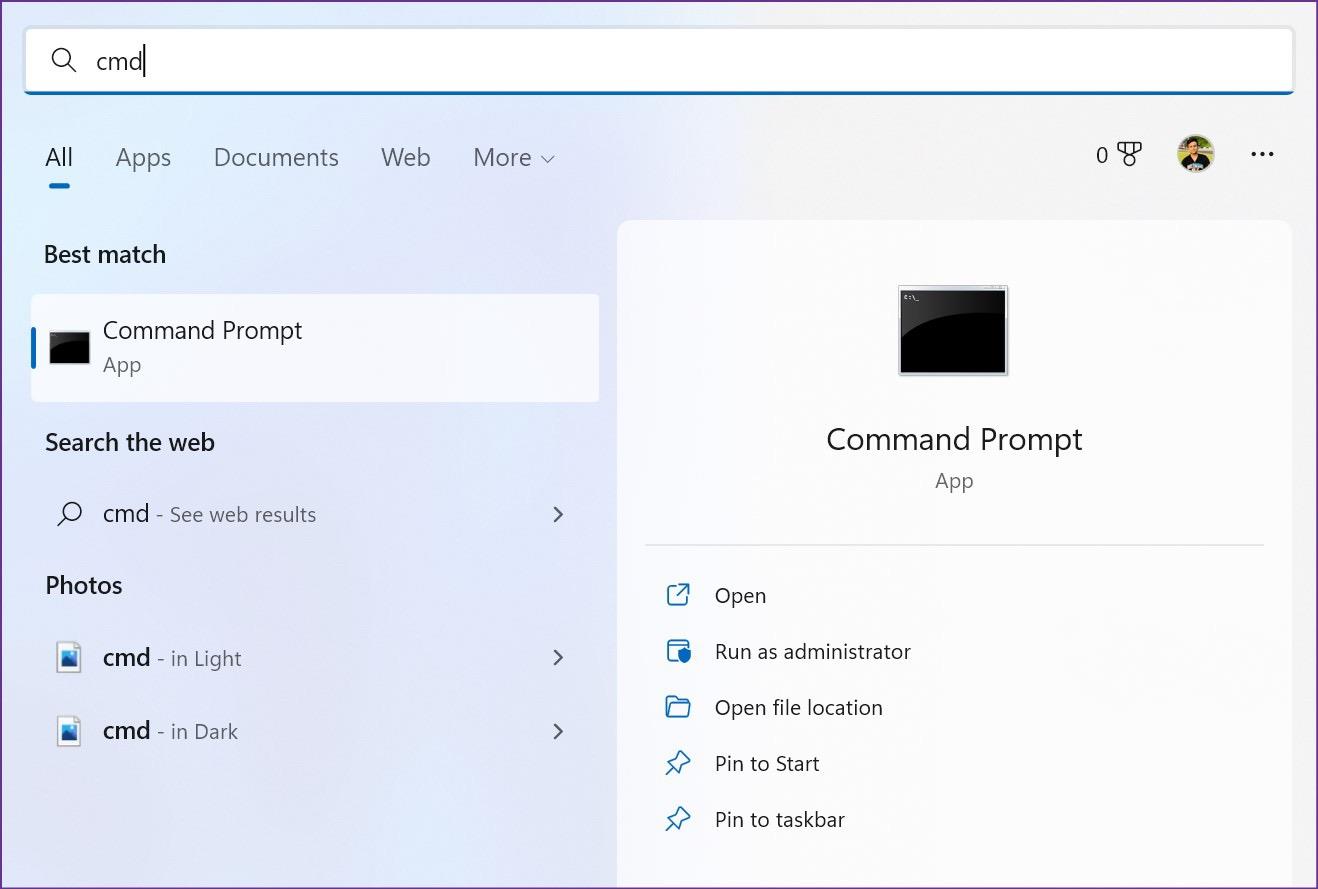Select the Open icon beside Open action
This screenshot has height=889, width=1318.
tap(679, 594)
